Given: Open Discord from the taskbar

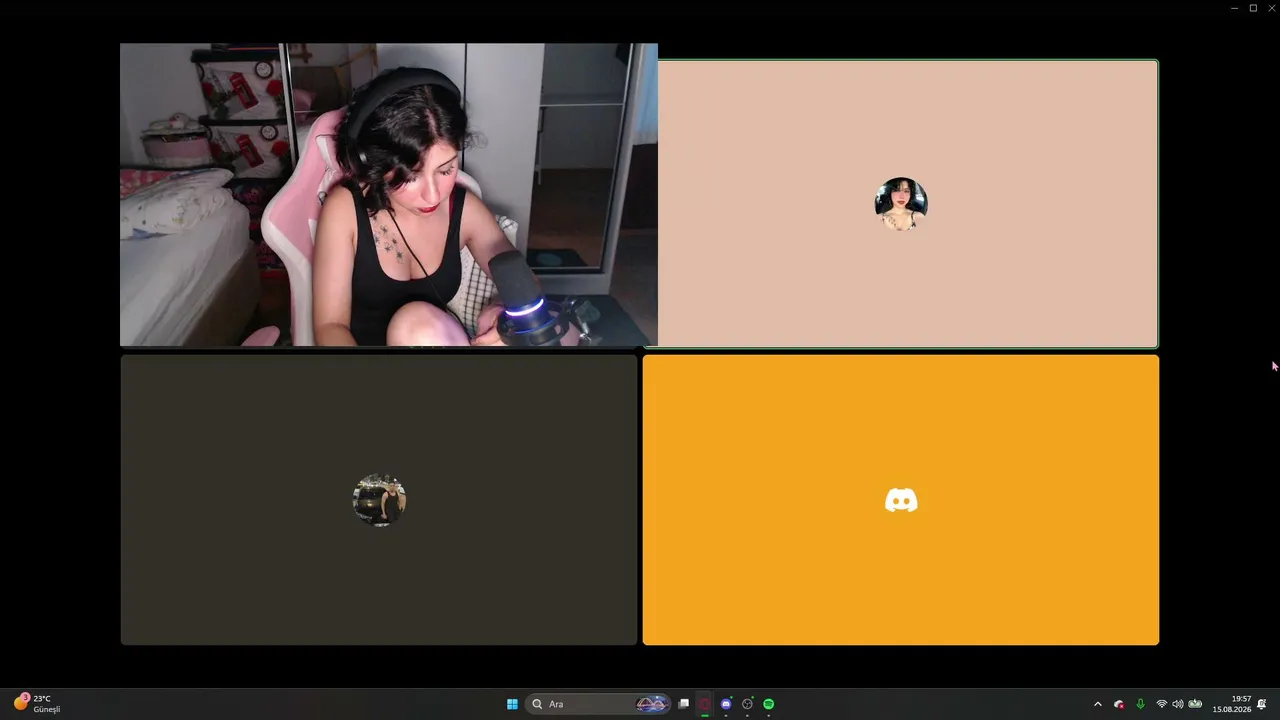Looking at the screenshot, I should (x=726, y=704).
